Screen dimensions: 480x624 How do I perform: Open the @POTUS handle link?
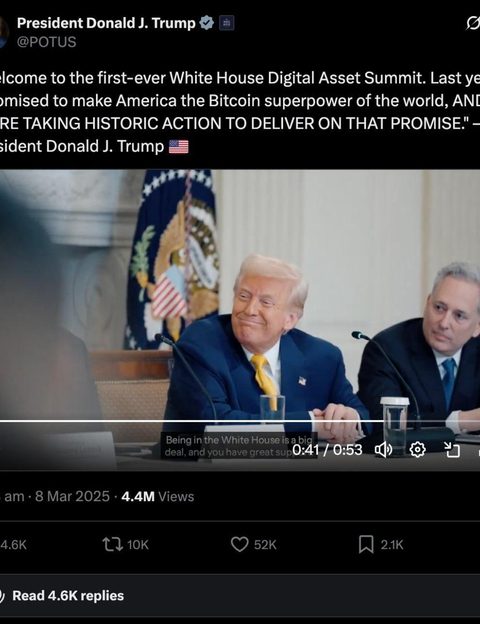(x=46, y=42)
